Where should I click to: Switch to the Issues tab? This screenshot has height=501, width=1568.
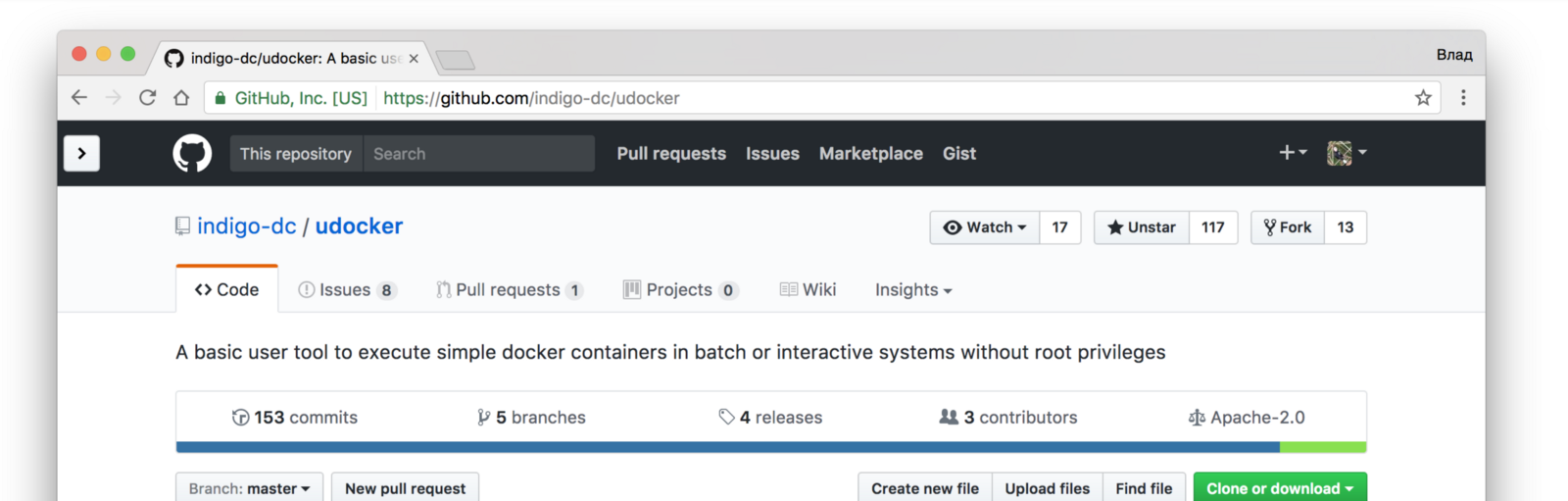pos(346,290)
